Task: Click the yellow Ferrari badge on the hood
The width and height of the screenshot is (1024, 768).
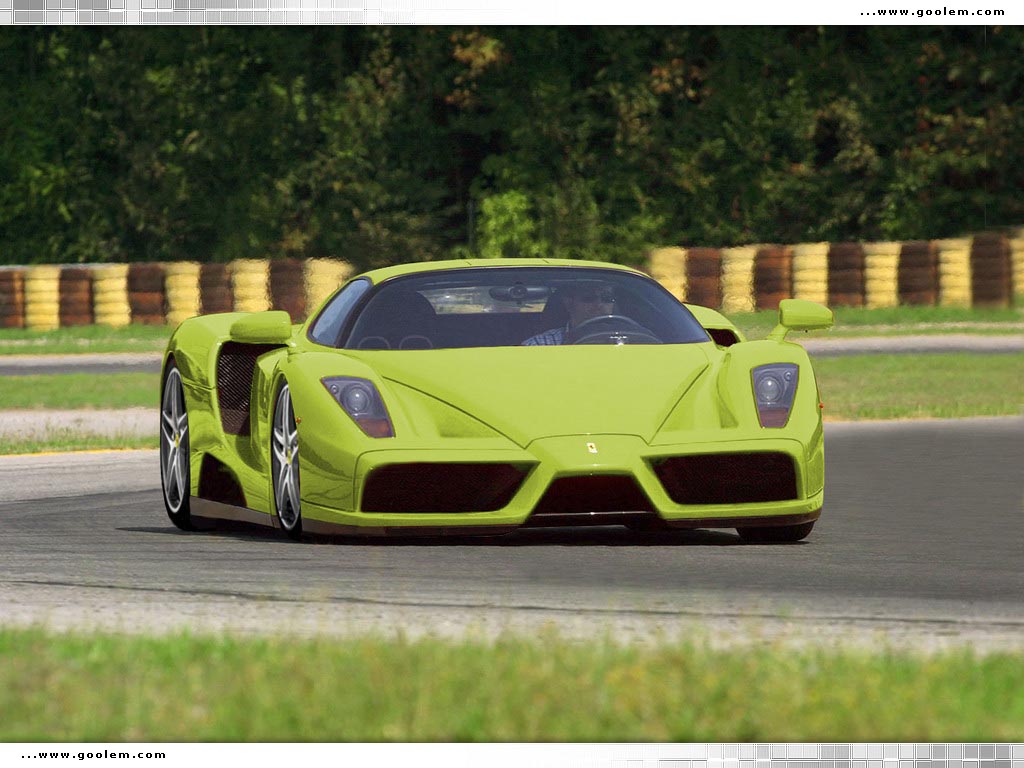Action: [592, 448]
